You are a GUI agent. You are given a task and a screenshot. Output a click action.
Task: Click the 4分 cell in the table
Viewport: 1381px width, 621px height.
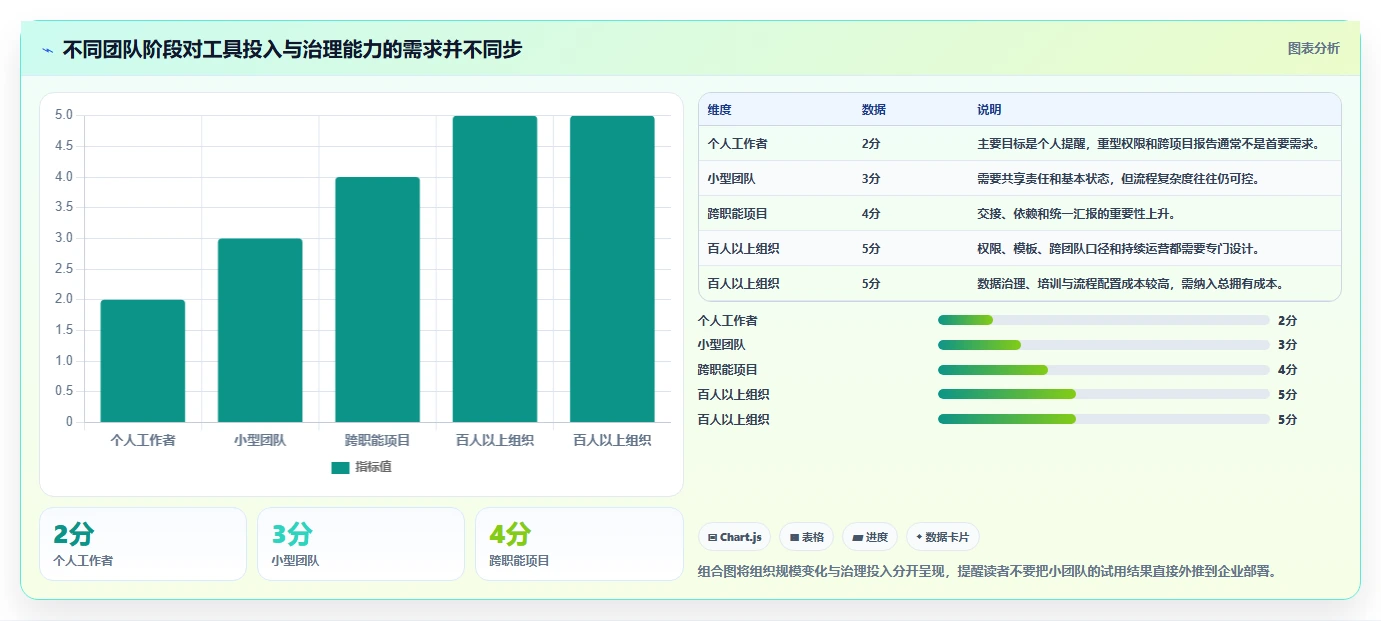point(871,214)
